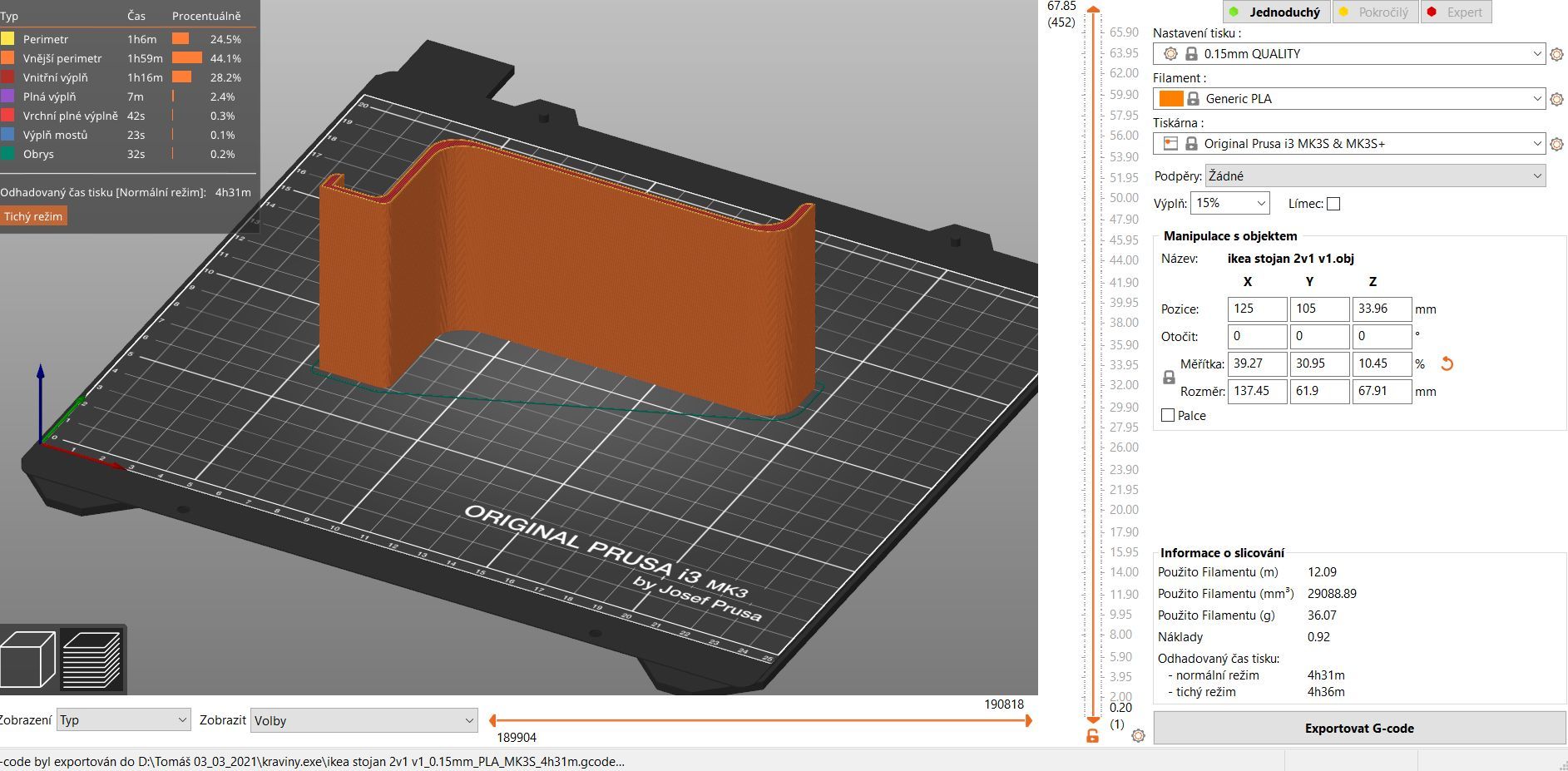Click the orange lock icon below vertical layer slider
The height and width of the screenshot is (771, 1568).
[x=1092, y=735]
